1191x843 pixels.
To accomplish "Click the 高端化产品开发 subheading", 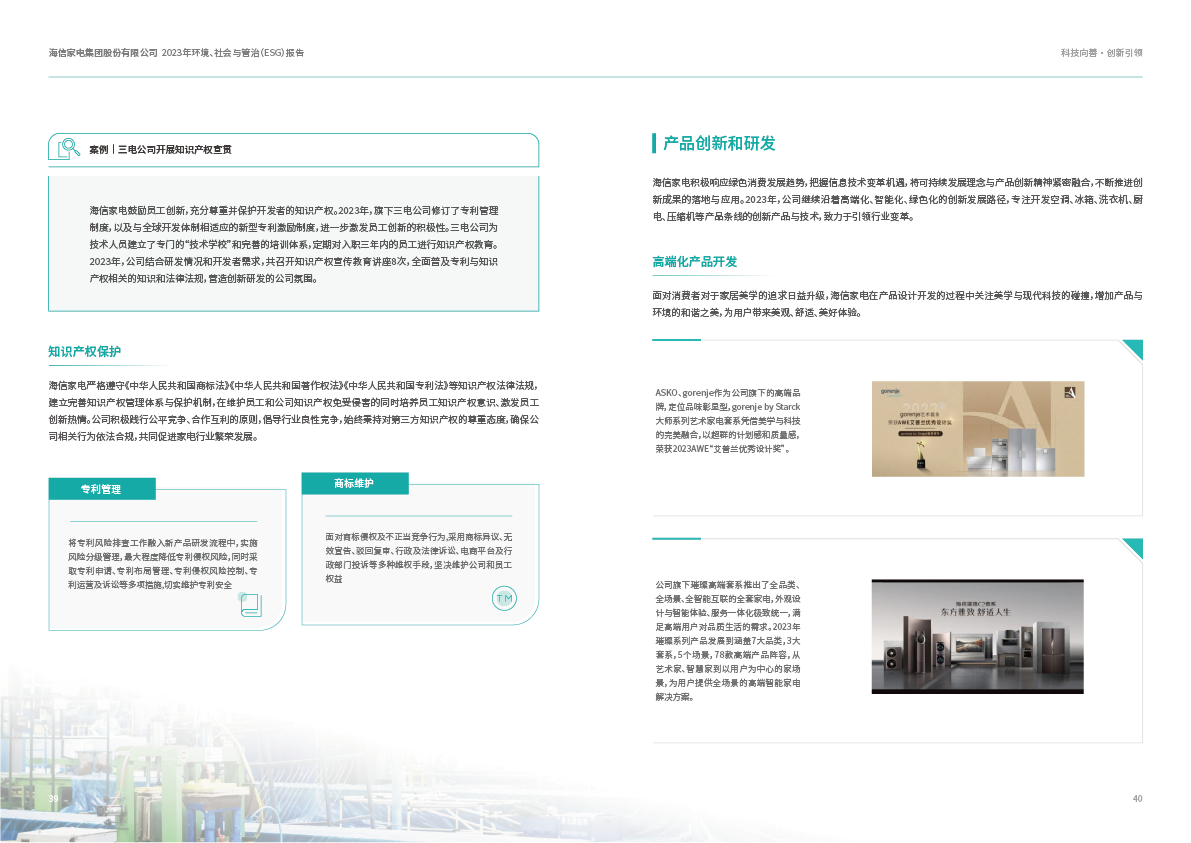I will click(694, 262).
